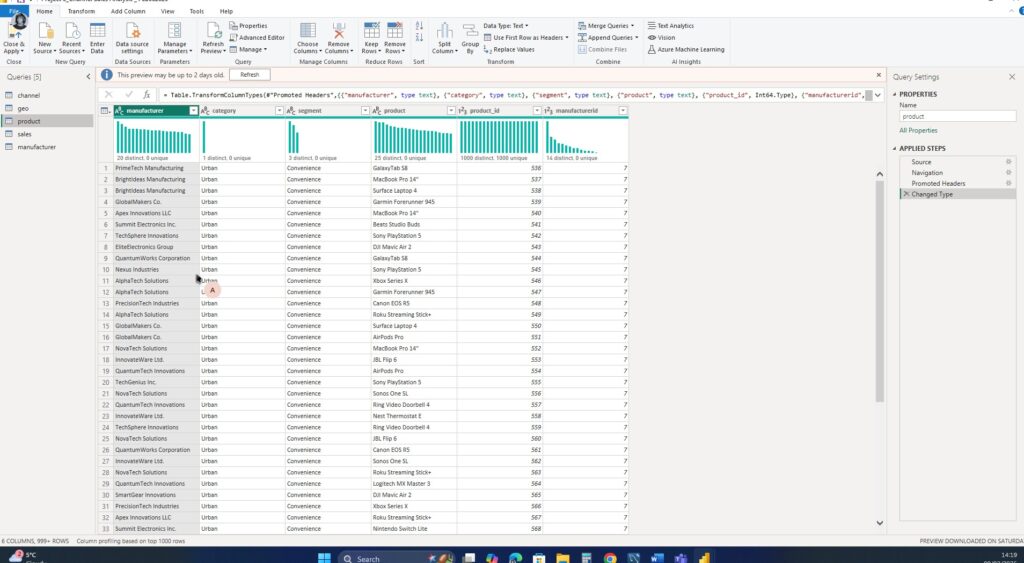Open manufacturer column filter dropdown
This screenshot has width=1024, height=563.
pyautogui.click(x=193, y=111)
